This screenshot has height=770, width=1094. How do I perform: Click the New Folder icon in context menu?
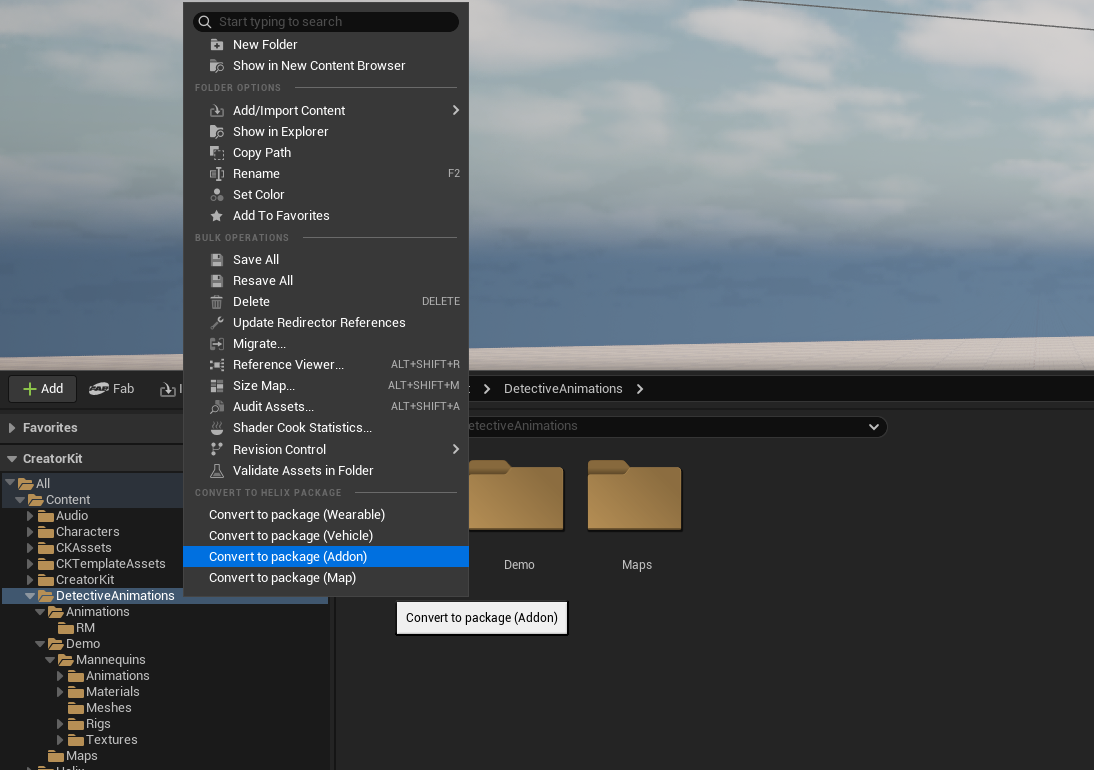point(217,45)
